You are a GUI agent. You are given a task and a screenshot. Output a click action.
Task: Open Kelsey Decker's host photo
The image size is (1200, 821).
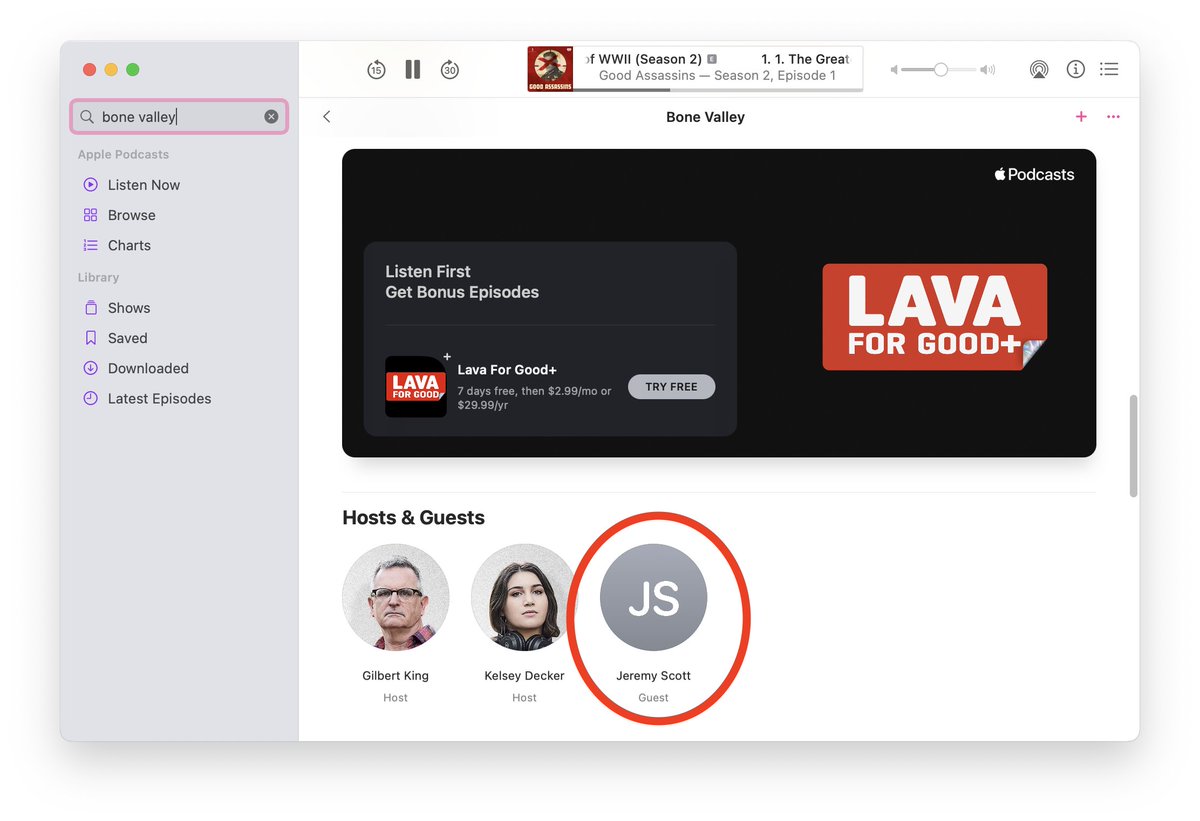coord(524,598)
